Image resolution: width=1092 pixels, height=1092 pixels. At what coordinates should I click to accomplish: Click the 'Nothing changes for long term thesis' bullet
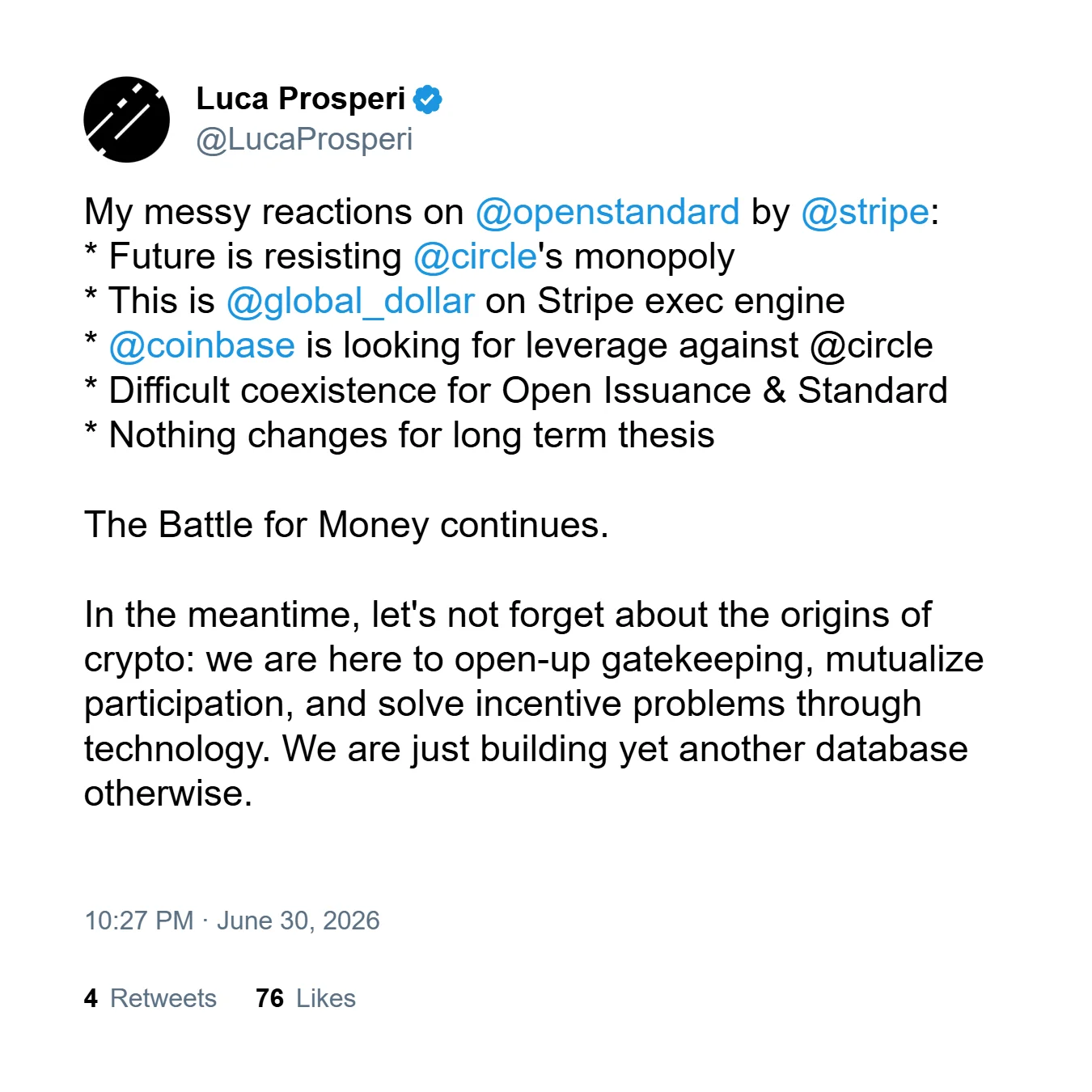(x=400, y=435)
